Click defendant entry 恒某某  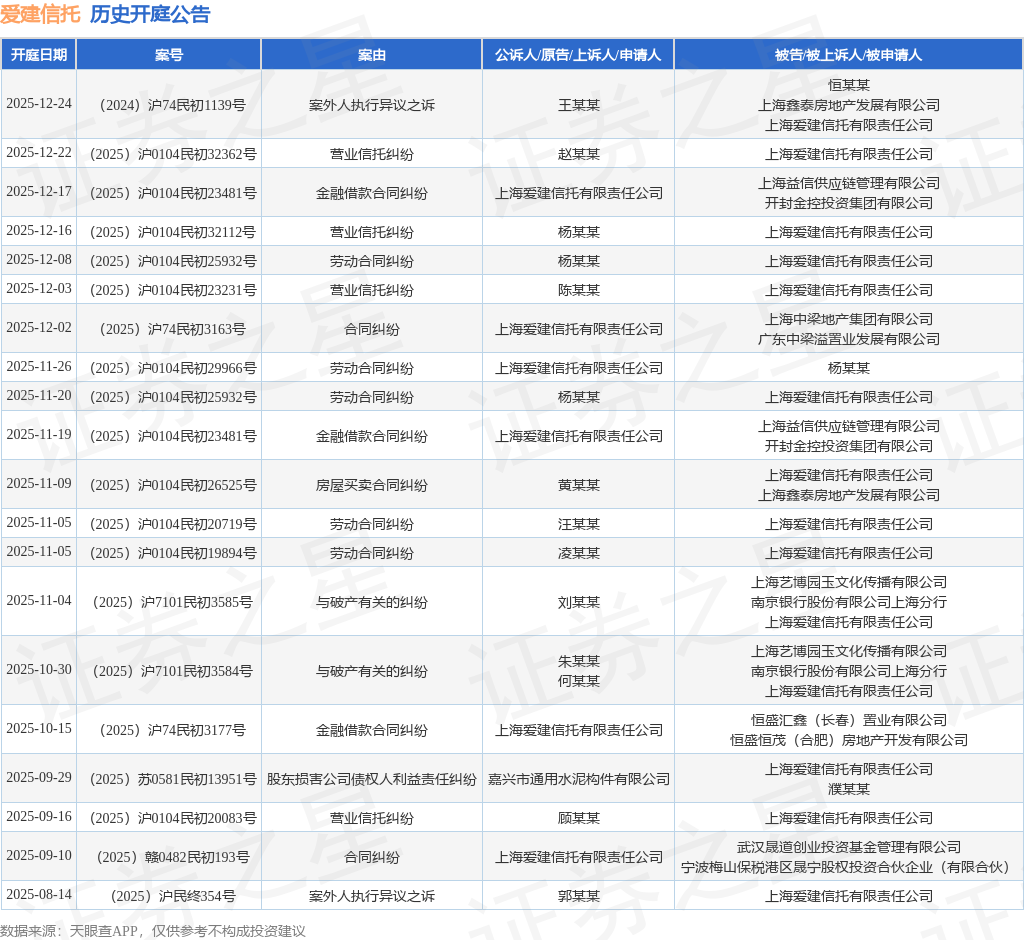849,85
